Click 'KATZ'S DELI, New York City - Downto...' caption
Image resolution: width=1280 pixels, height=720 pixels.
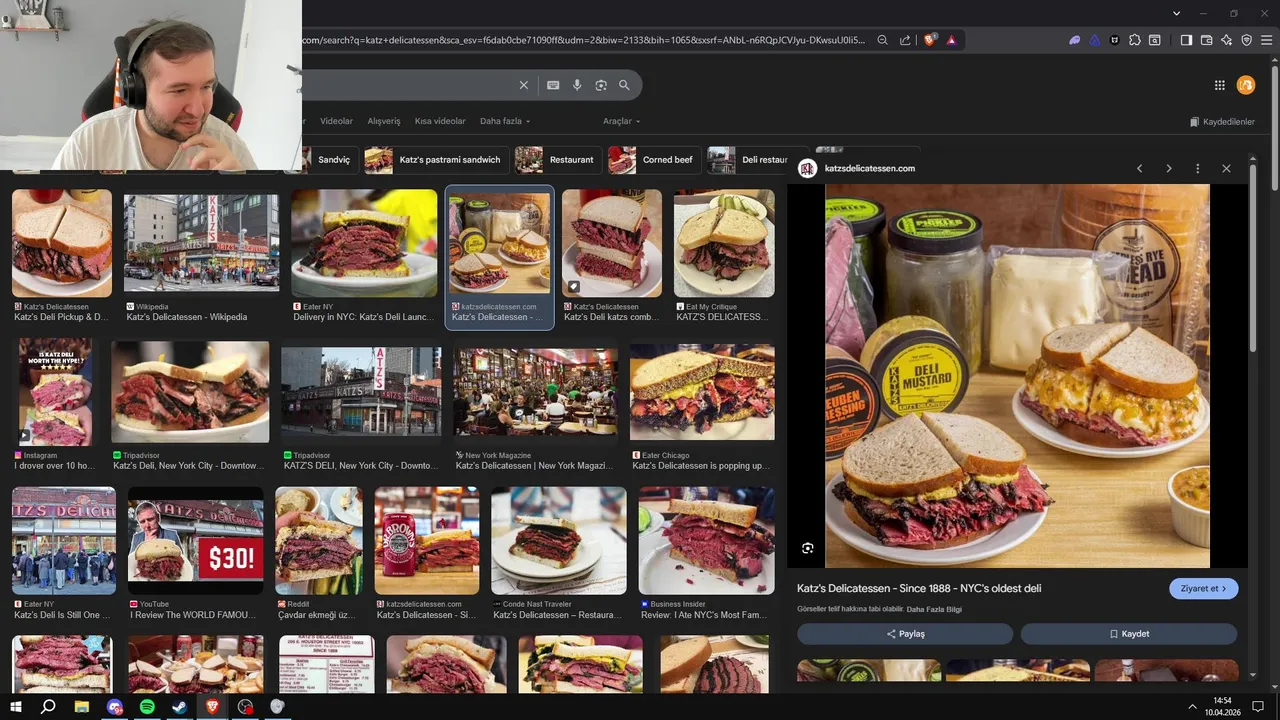coord(361,466)
